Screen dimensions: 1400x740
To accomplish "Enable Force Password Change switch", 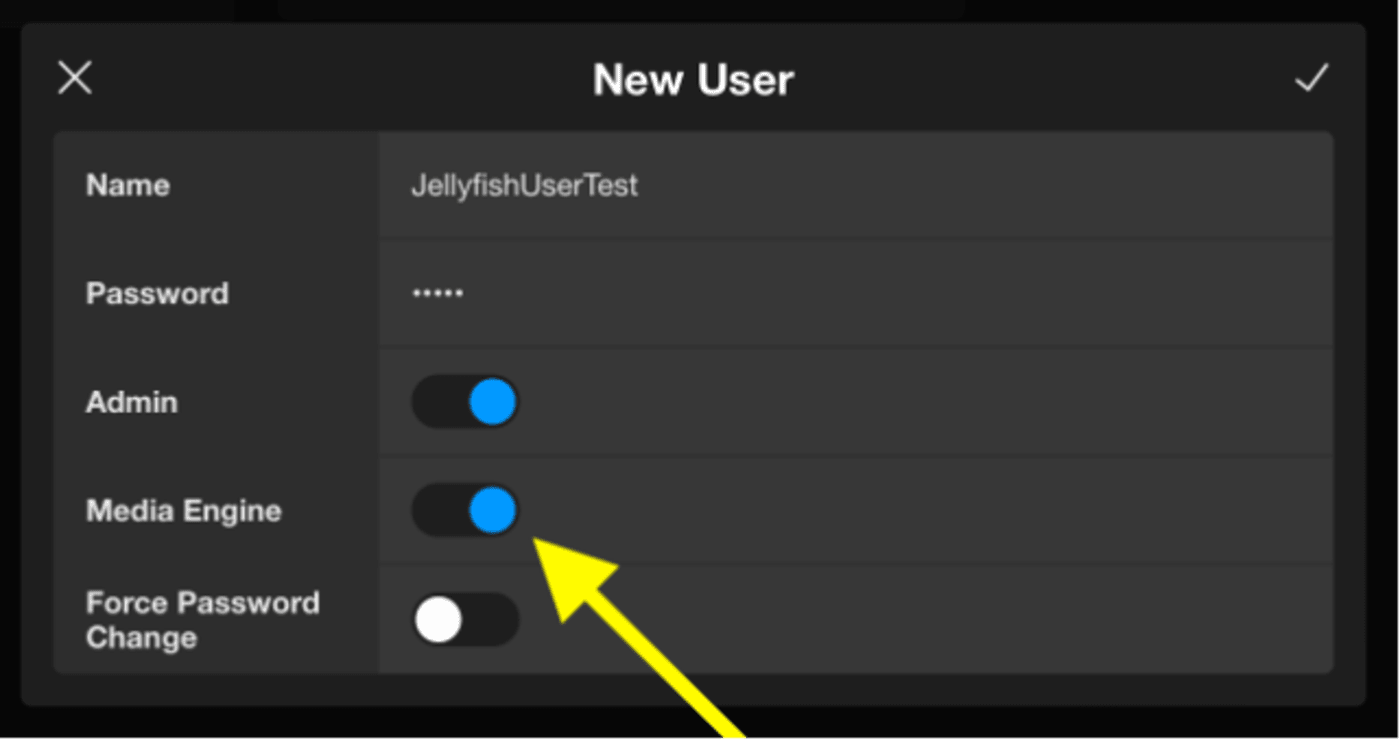I will tap(465, 620).
